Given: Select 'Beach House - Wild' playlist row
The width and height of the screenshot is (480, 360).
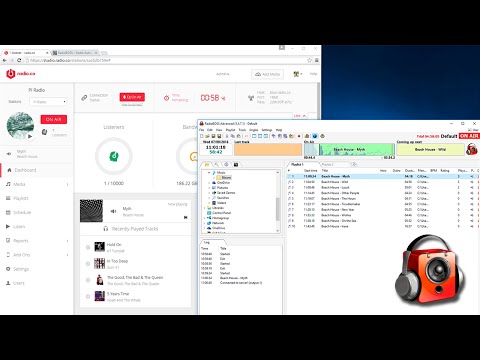Looking at the screenshot, I should (x=383, y=182).
